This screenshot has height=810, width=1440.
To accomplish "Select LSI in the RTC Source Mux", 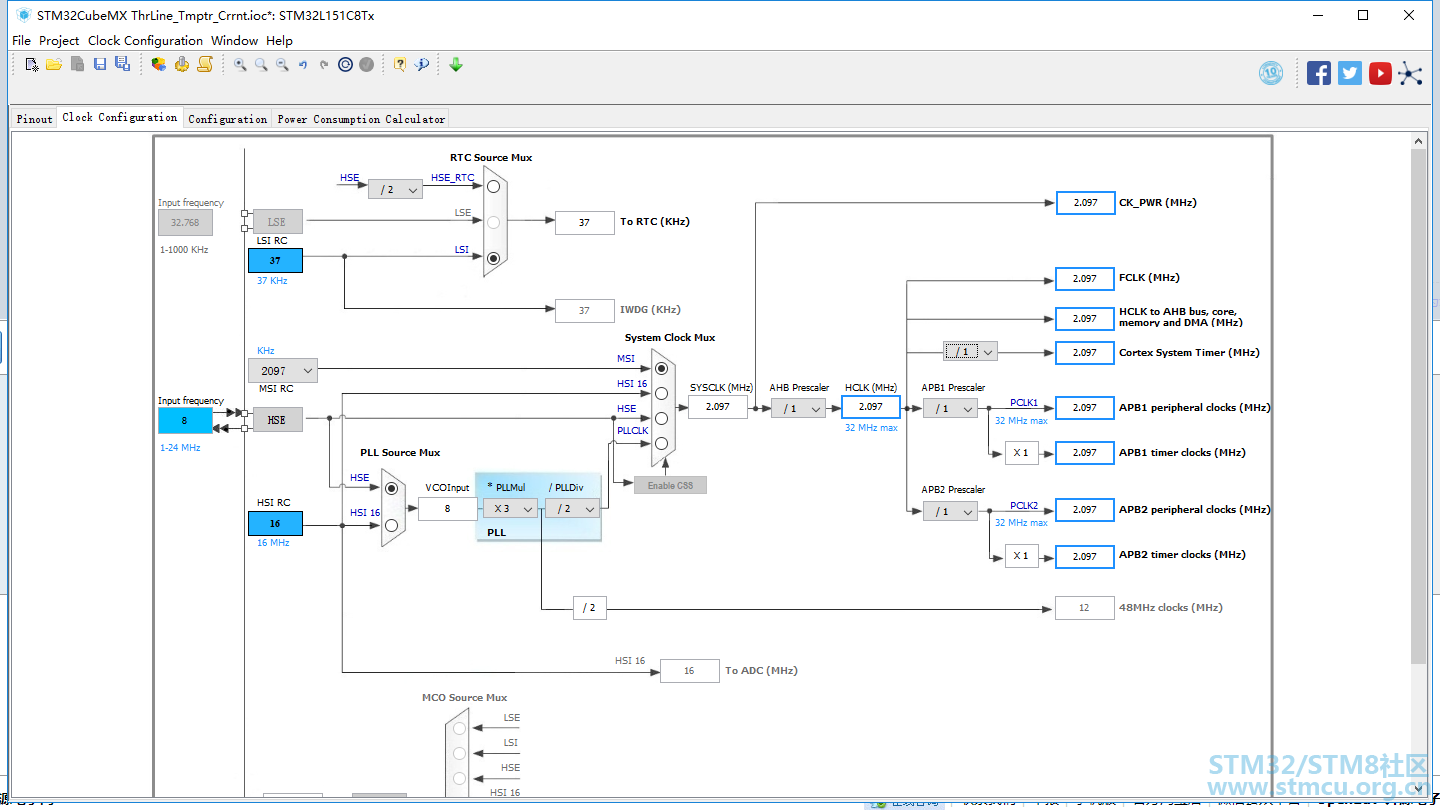I will coord(493,257).
